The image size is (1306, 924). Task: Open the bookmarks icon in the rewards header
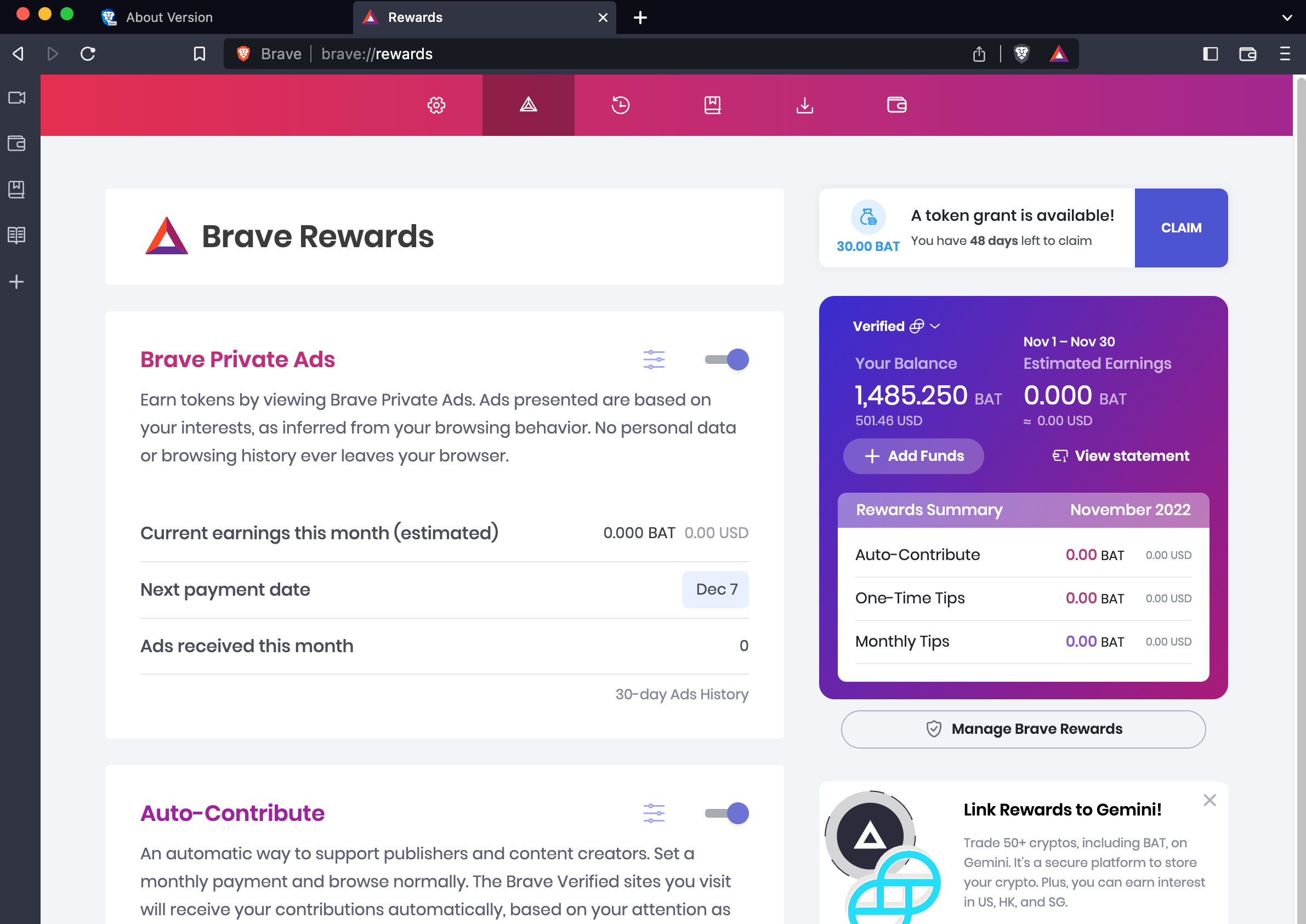click(x=712, y=105)
